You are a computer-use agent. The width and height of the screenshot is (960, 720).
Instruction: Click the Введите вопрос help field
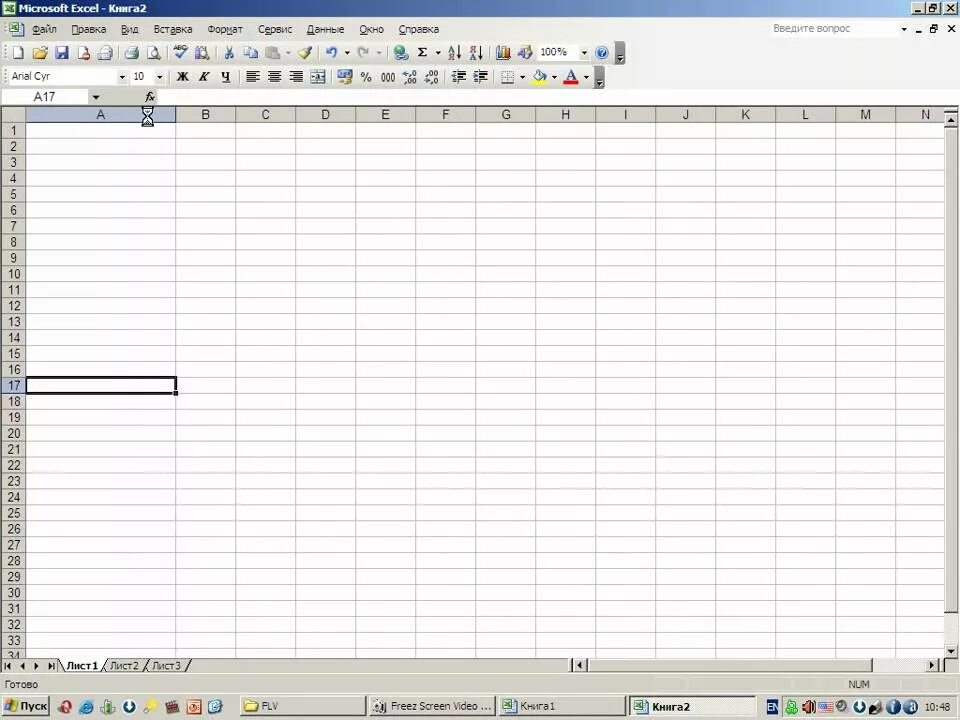pos(833,29)
